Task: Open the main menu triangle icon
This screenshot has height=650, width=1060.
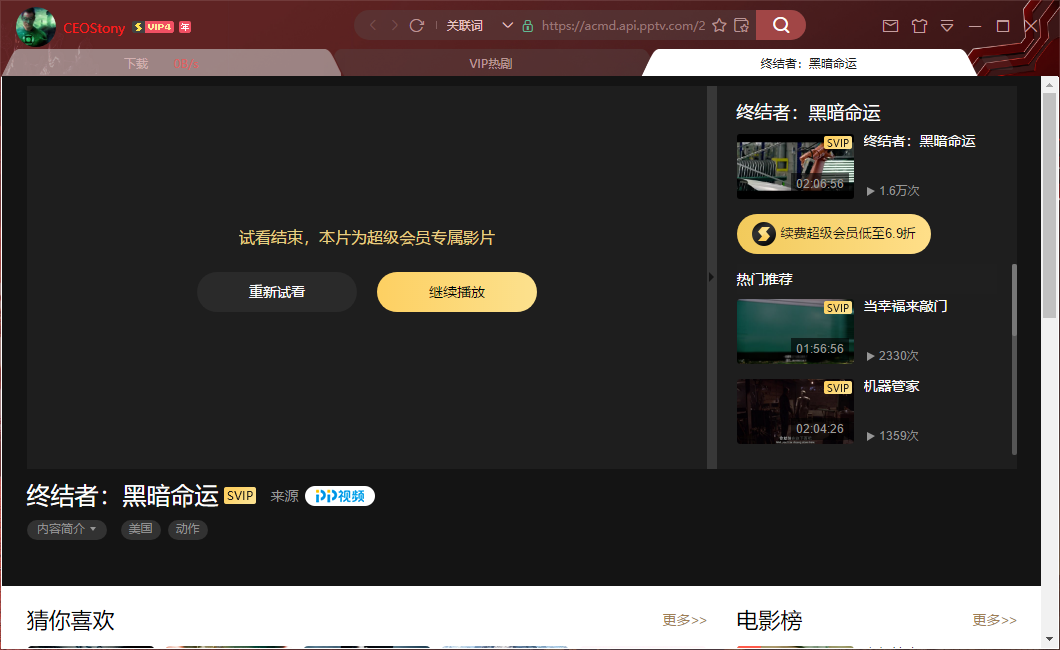Action: point(947,26)
